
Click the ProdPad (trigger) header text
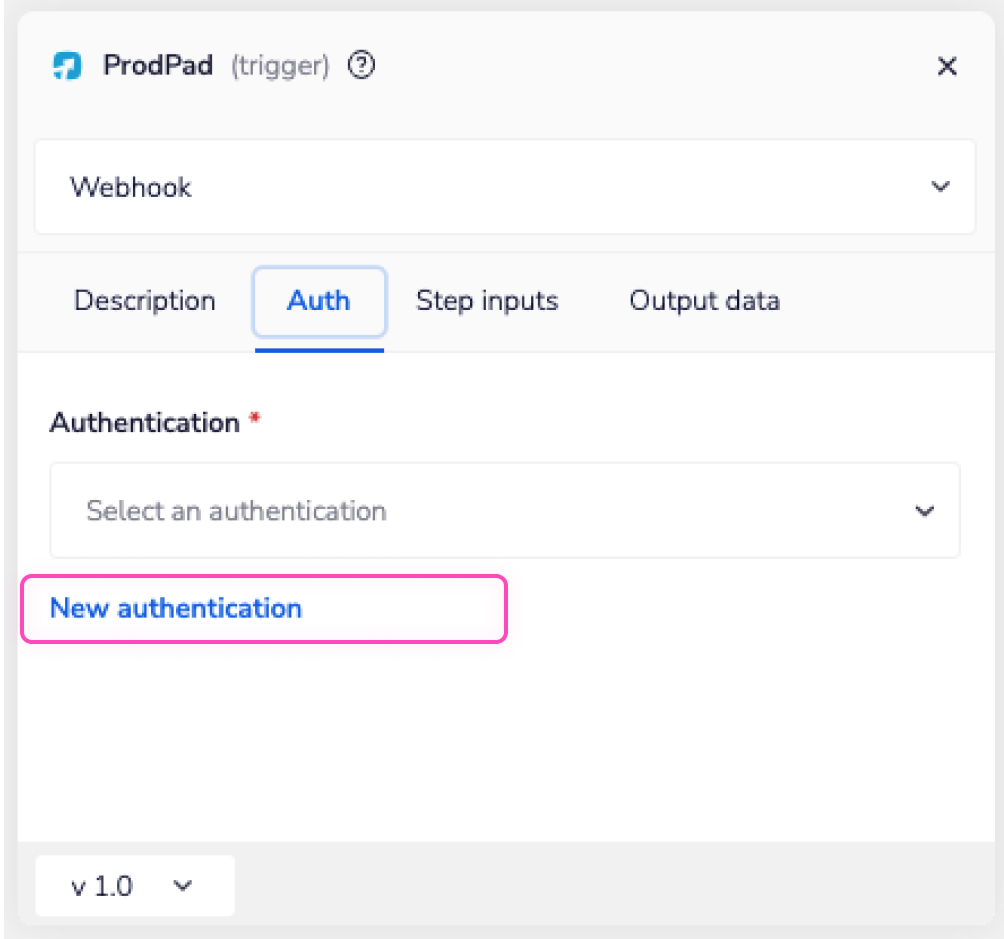click(x=200, y=65)
